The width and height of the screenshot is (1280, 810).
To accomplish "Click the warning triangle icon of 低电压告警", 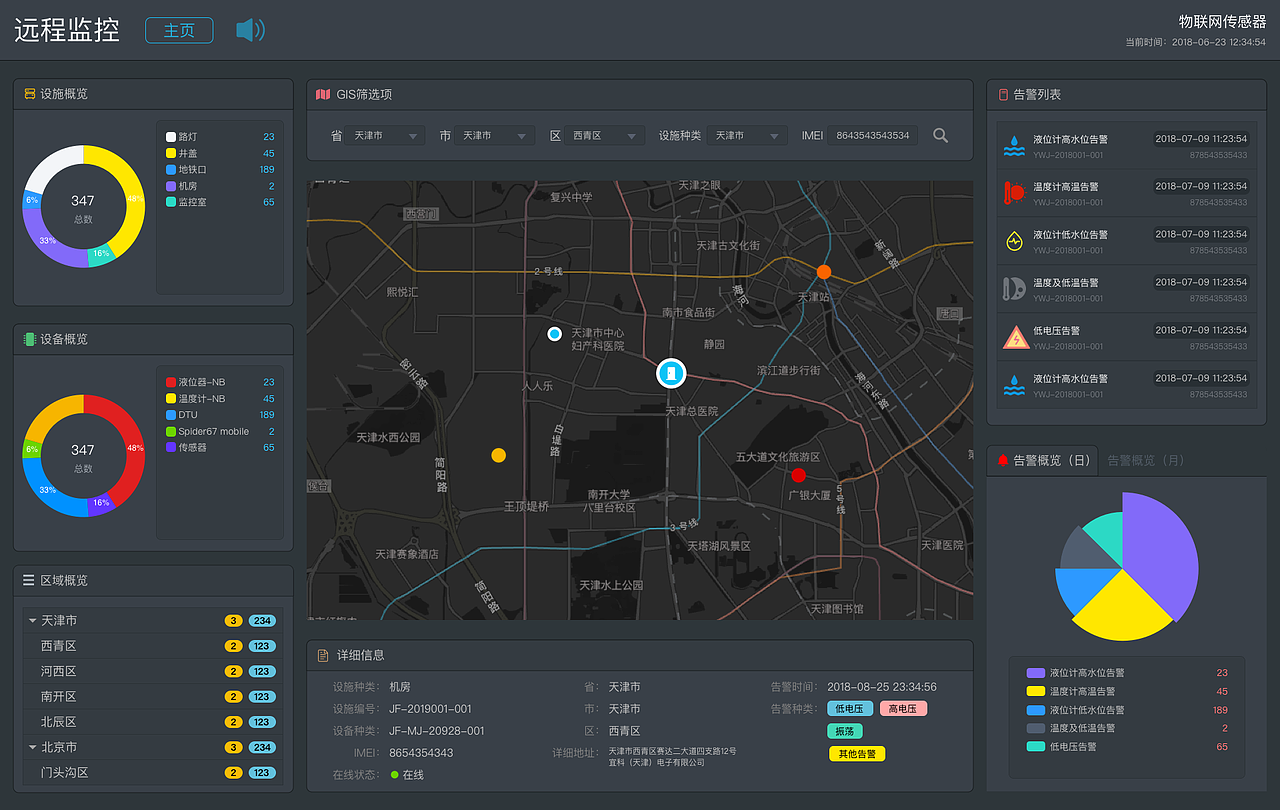I will [x=1015, y=337].
